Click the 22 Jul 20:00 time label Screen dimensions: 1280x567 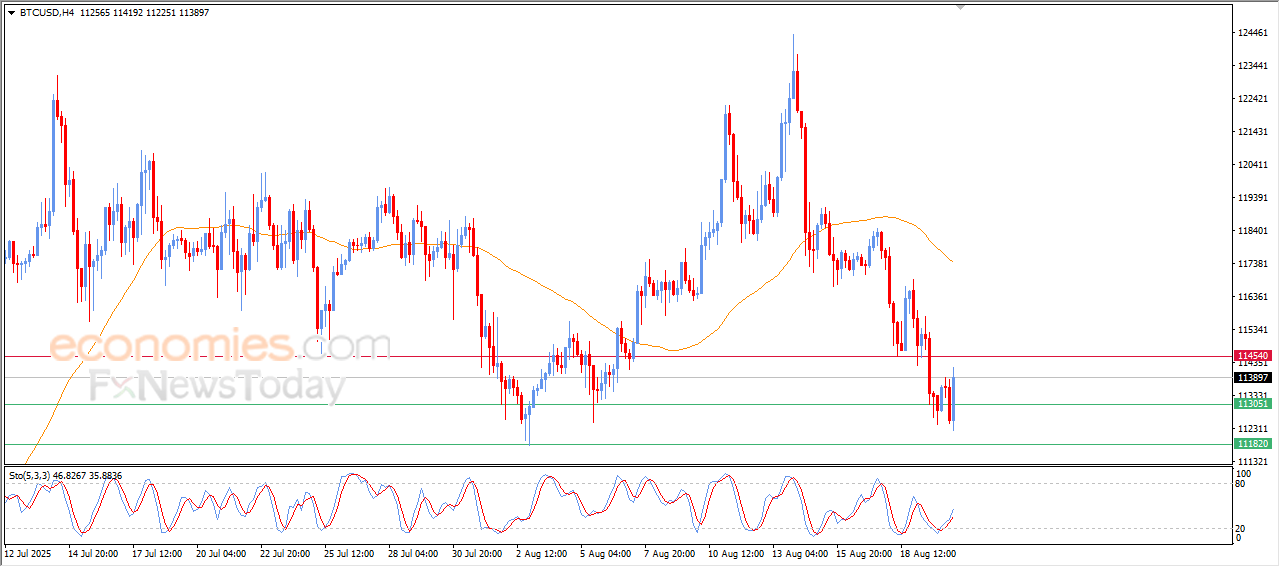[285, 552]
